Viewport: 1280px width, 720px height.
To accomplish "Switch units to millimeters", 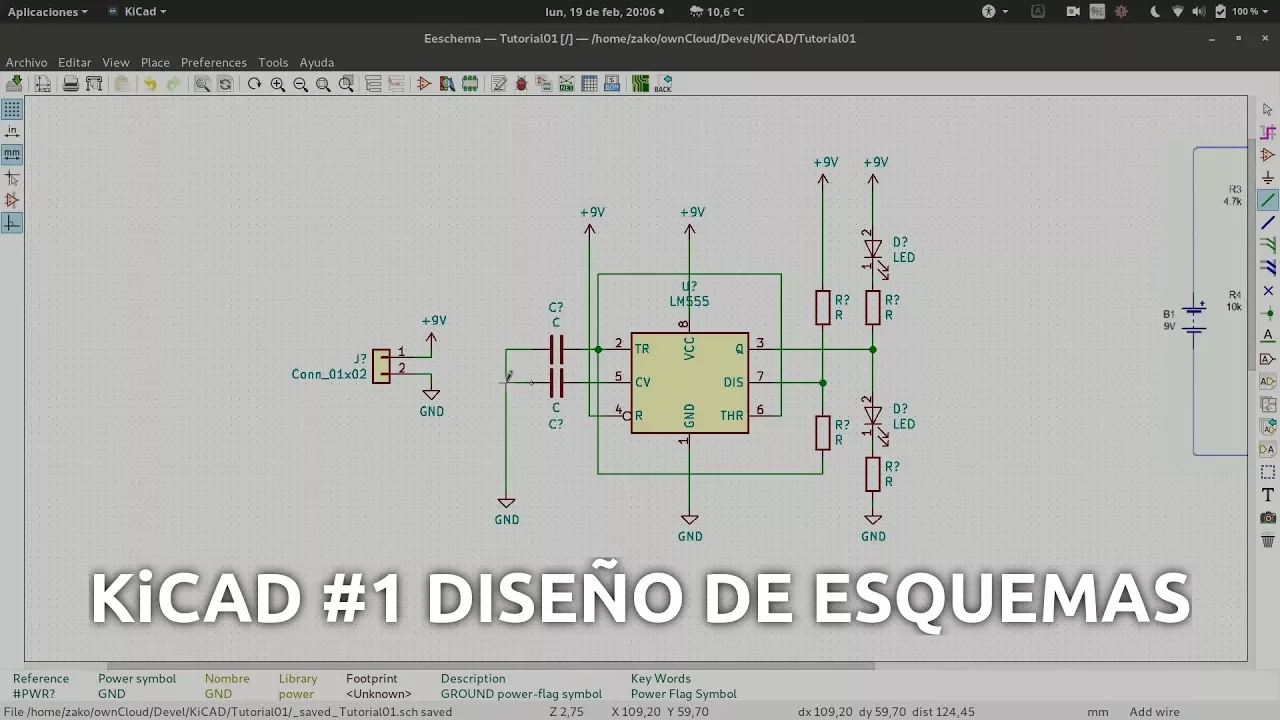I will tap(12, 155).
